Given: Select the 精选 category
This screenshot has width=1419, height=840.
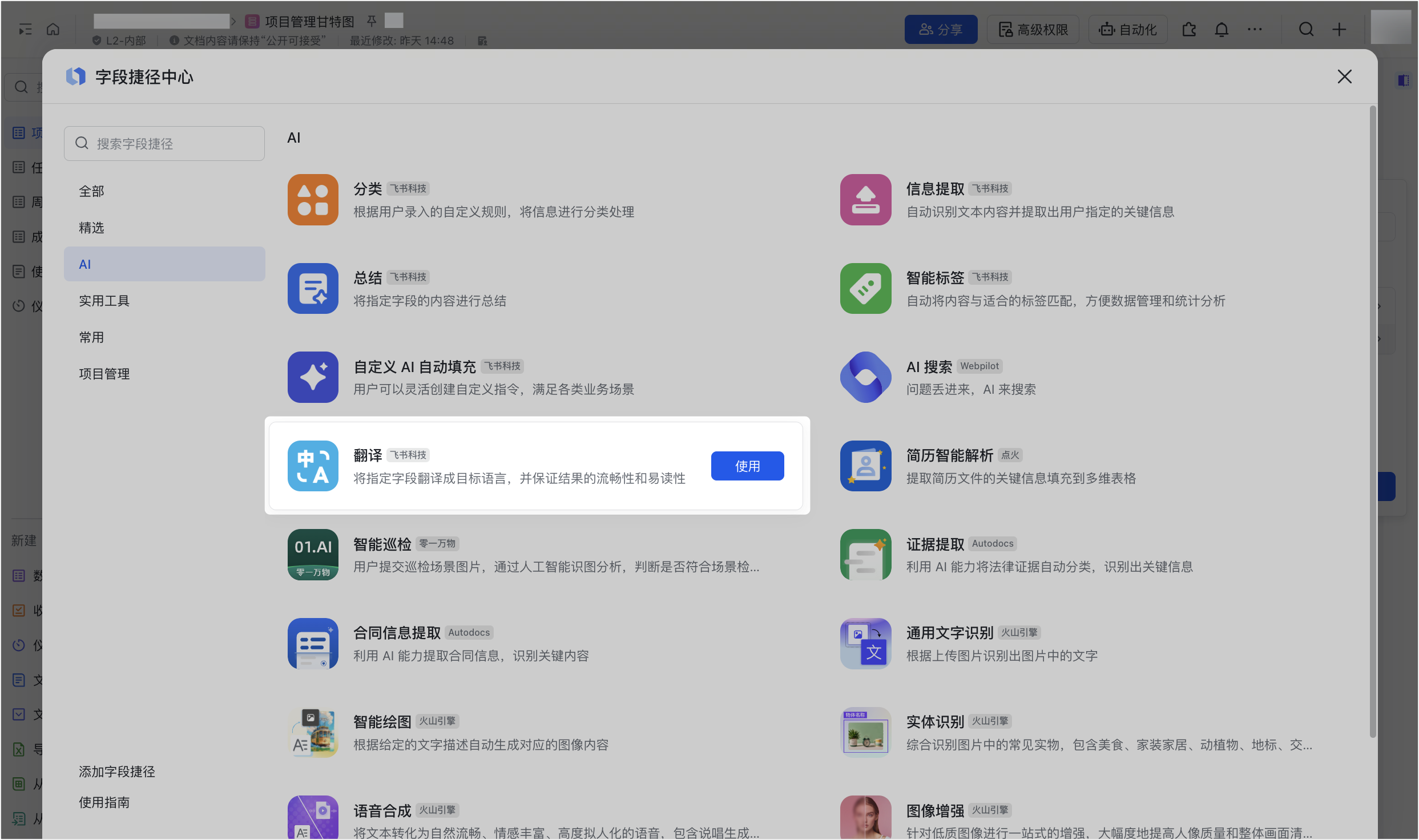Looking at the screenshot, I should coord(92,228).
